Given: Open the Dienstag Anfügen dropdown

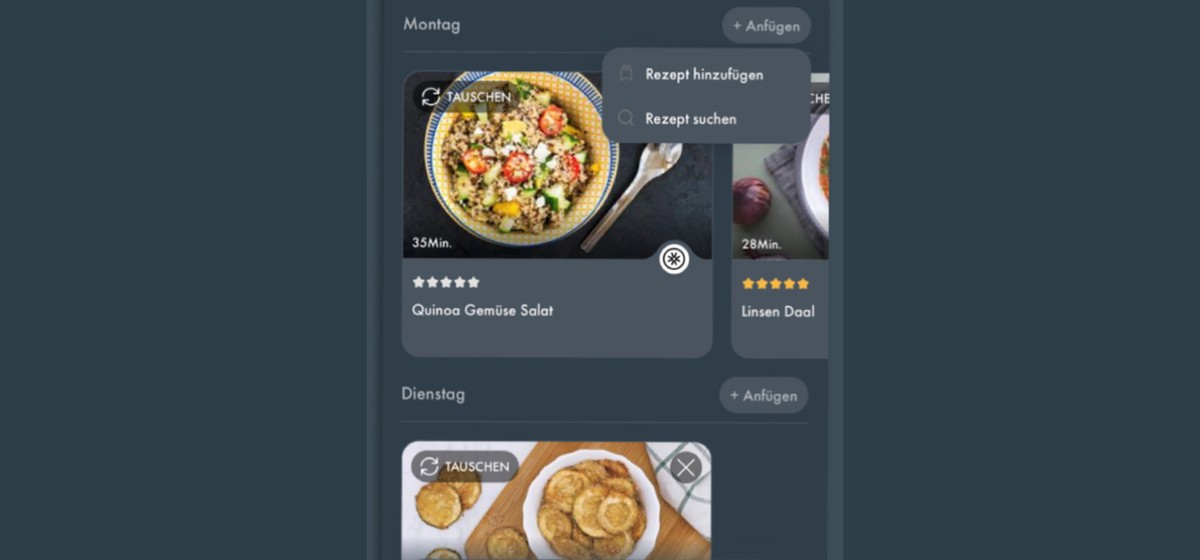Looking at the screenshot, I should (x=764, y=395).
